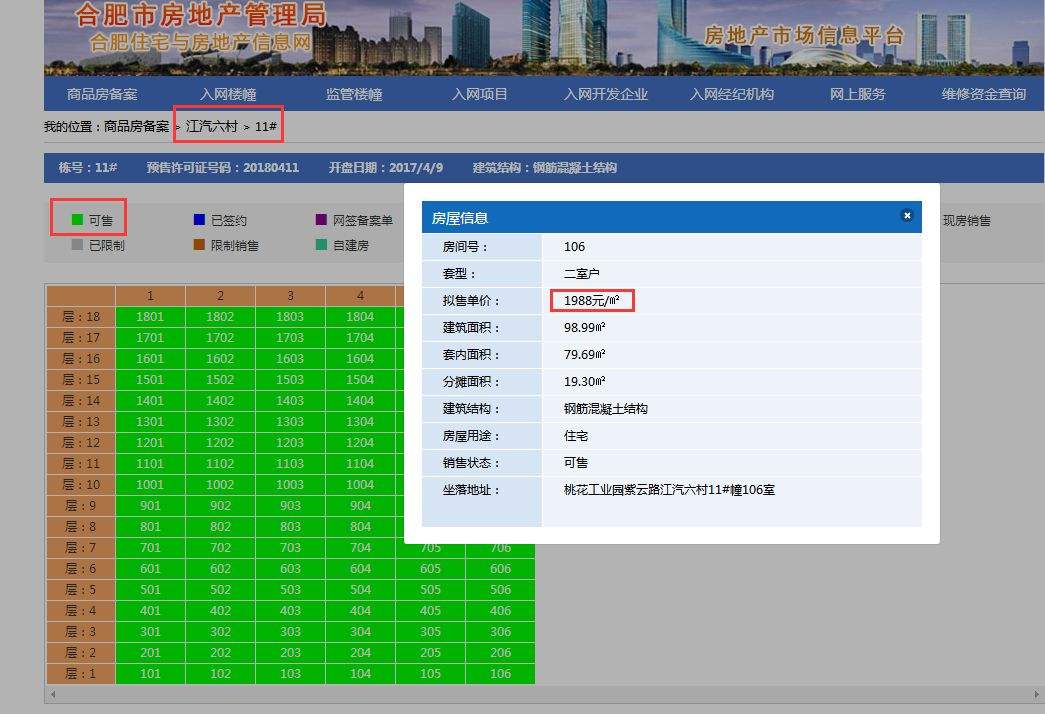Click the 11# breadcrumb entry
1045x714 pixels.
click(266, 126)
